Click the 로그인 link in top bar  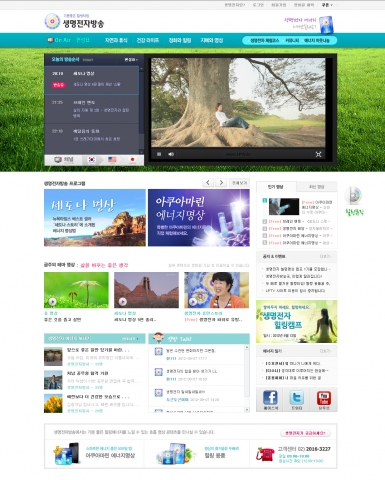258,5
